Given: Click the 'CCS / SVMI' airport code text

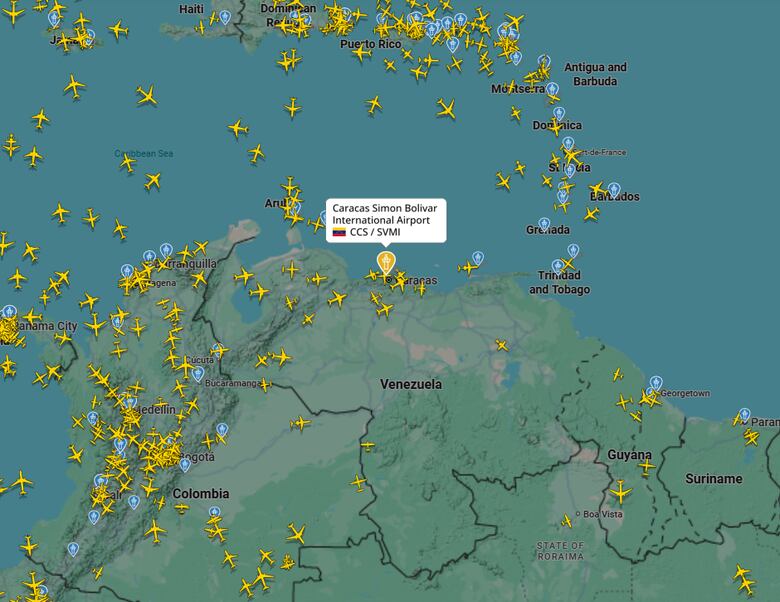Looking at the screenshot, I should [375, 232].
